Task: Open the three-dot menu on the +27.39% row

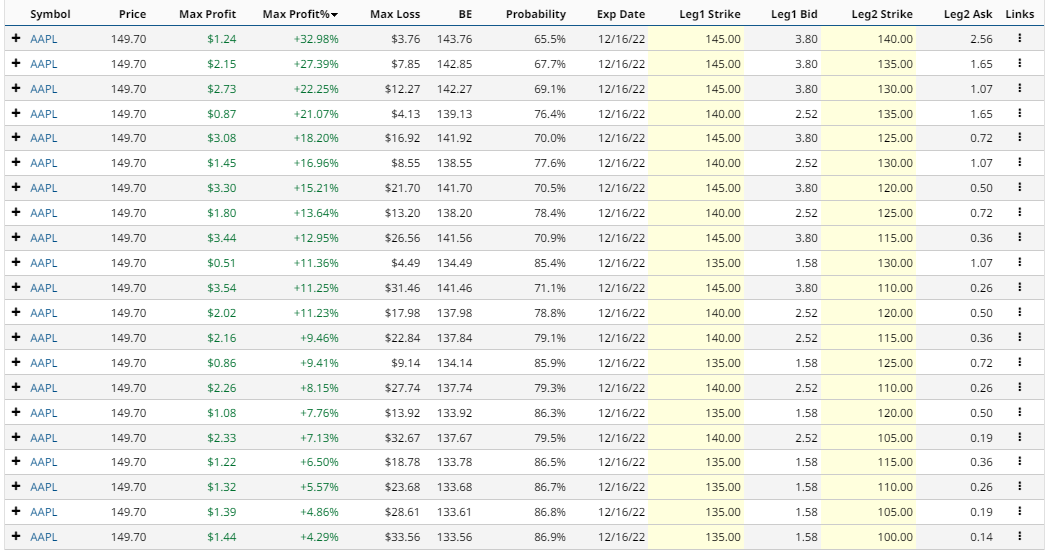Action: coord(1019,63)
